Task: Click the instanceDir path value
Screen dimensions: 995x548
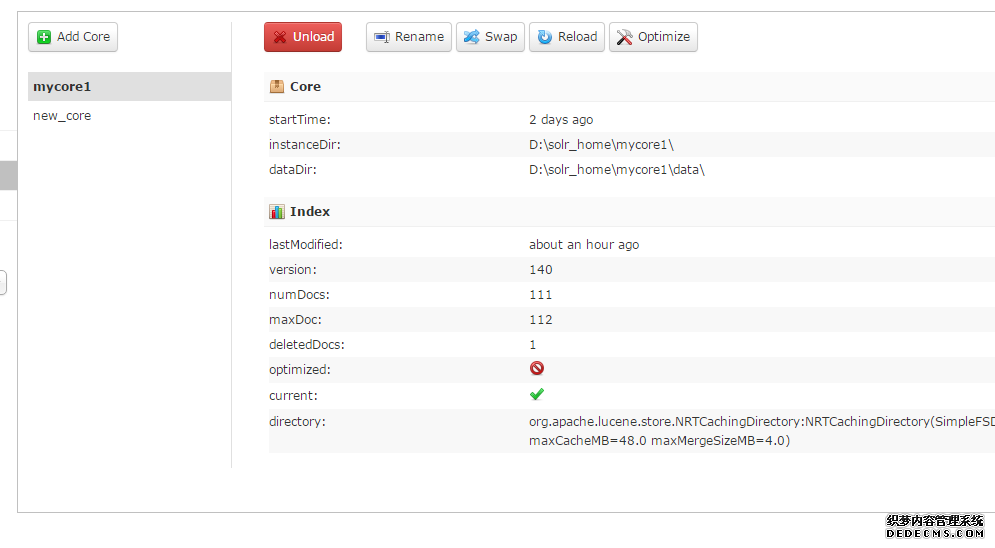Action: 602,145
